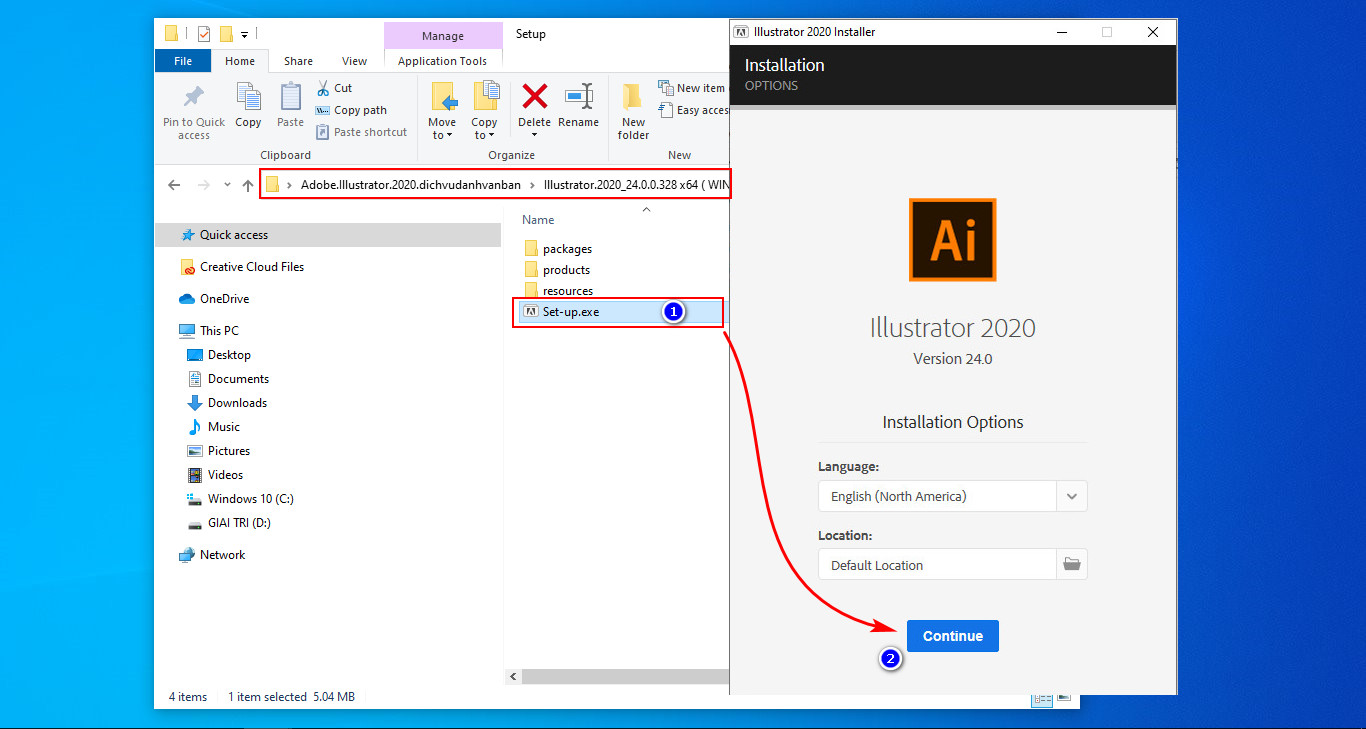
Task: Click the red X Delete icon
Action: pyautogui.click(x=535, y=96)
